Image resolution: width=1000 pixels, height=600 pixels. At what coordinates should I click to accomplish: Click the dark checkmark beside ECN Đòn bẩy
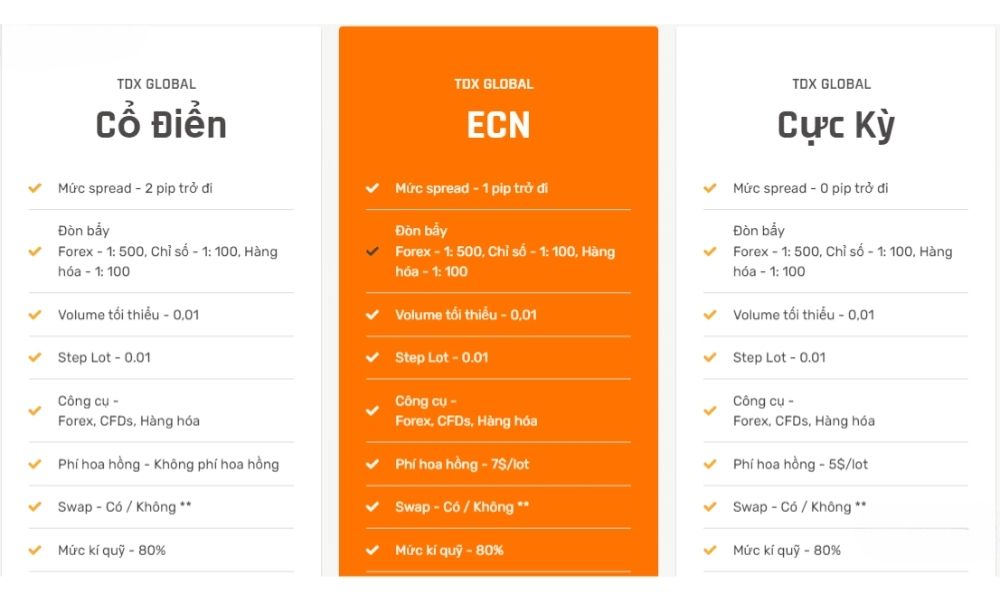pyautogui.click(x=372, y=251)
